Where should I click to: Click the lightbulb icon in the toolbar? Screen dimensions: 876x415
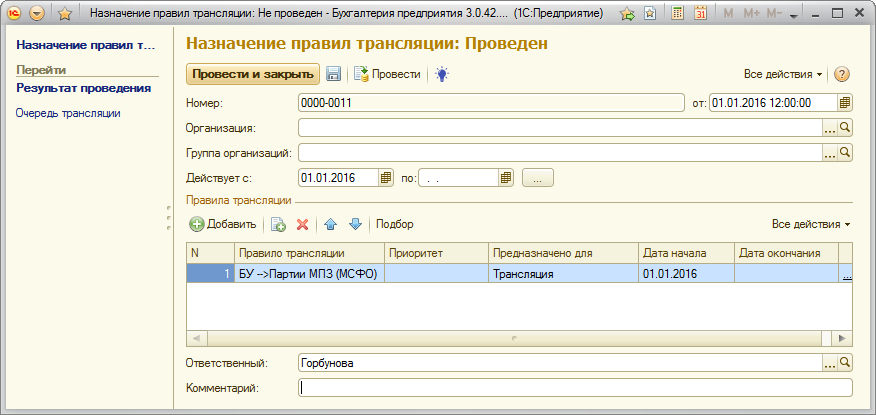pos(442,74)
